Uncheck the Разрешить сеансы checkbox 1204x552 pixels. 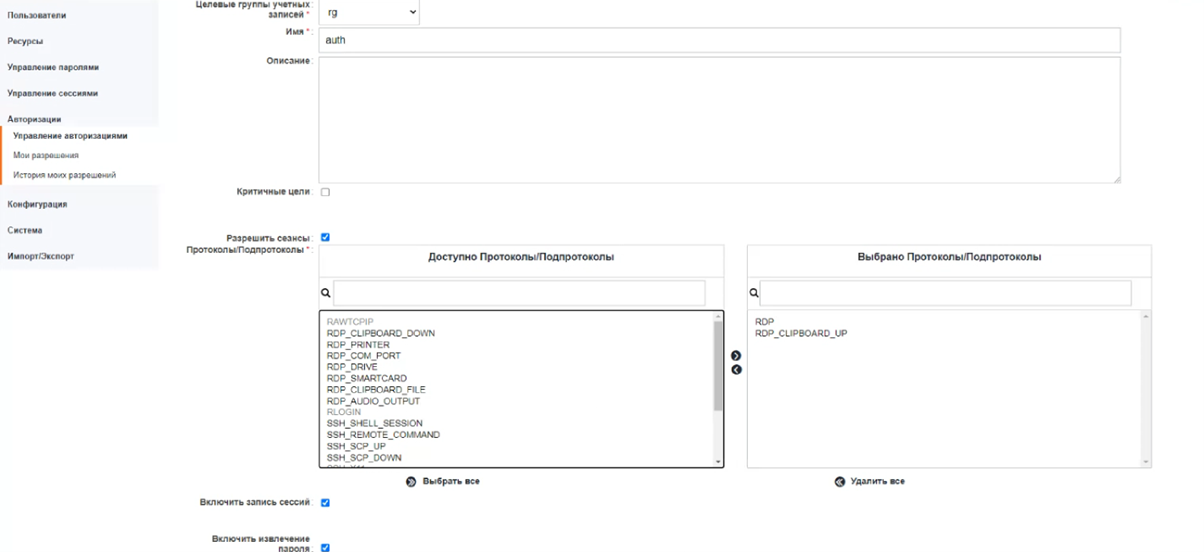pos(325,238)
